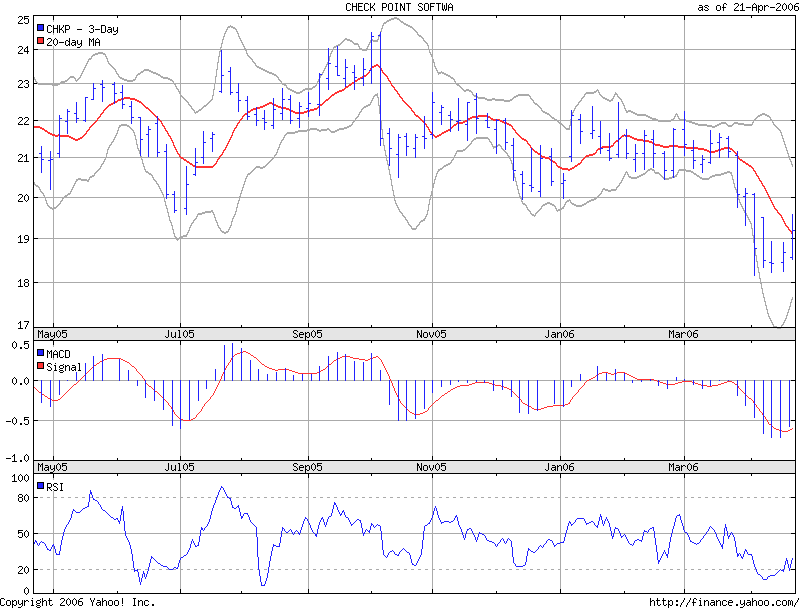Click the '20-day MA' legend label
The width and height of the screenshot is (800, 608).
[x=73, y=42]
